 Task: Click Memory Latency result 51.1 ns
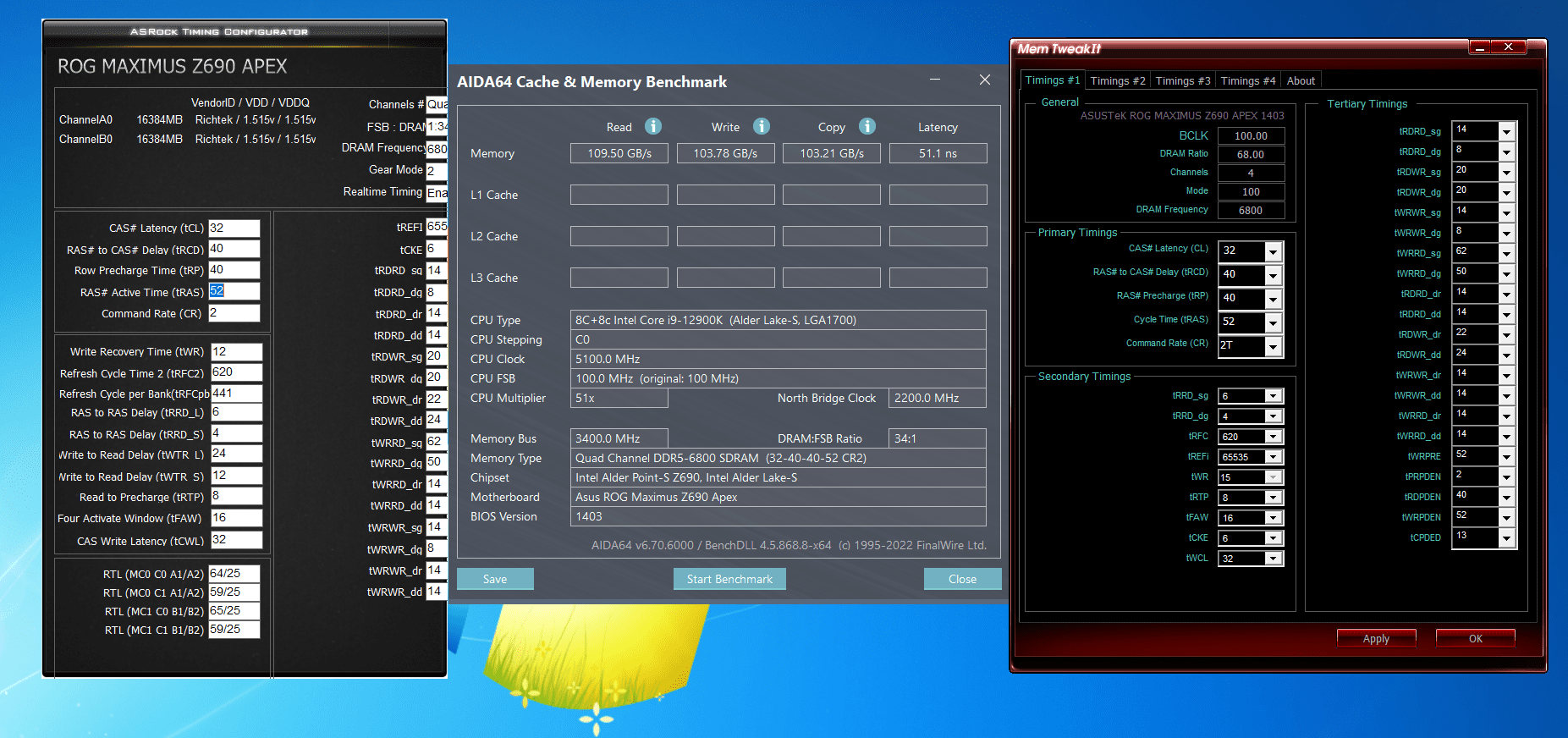click(938, 153)
